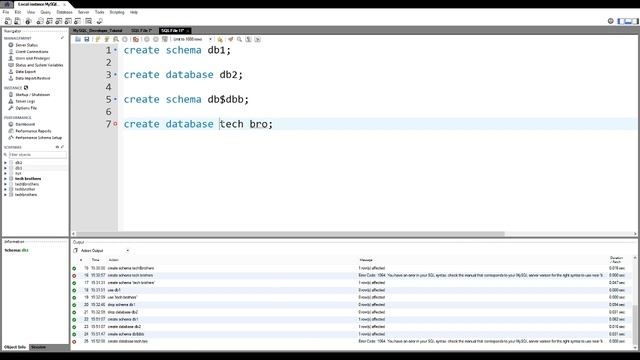Open Performance Reports
Screen dimensions: 640x360
pyautogui.click(x=33, y=131)
